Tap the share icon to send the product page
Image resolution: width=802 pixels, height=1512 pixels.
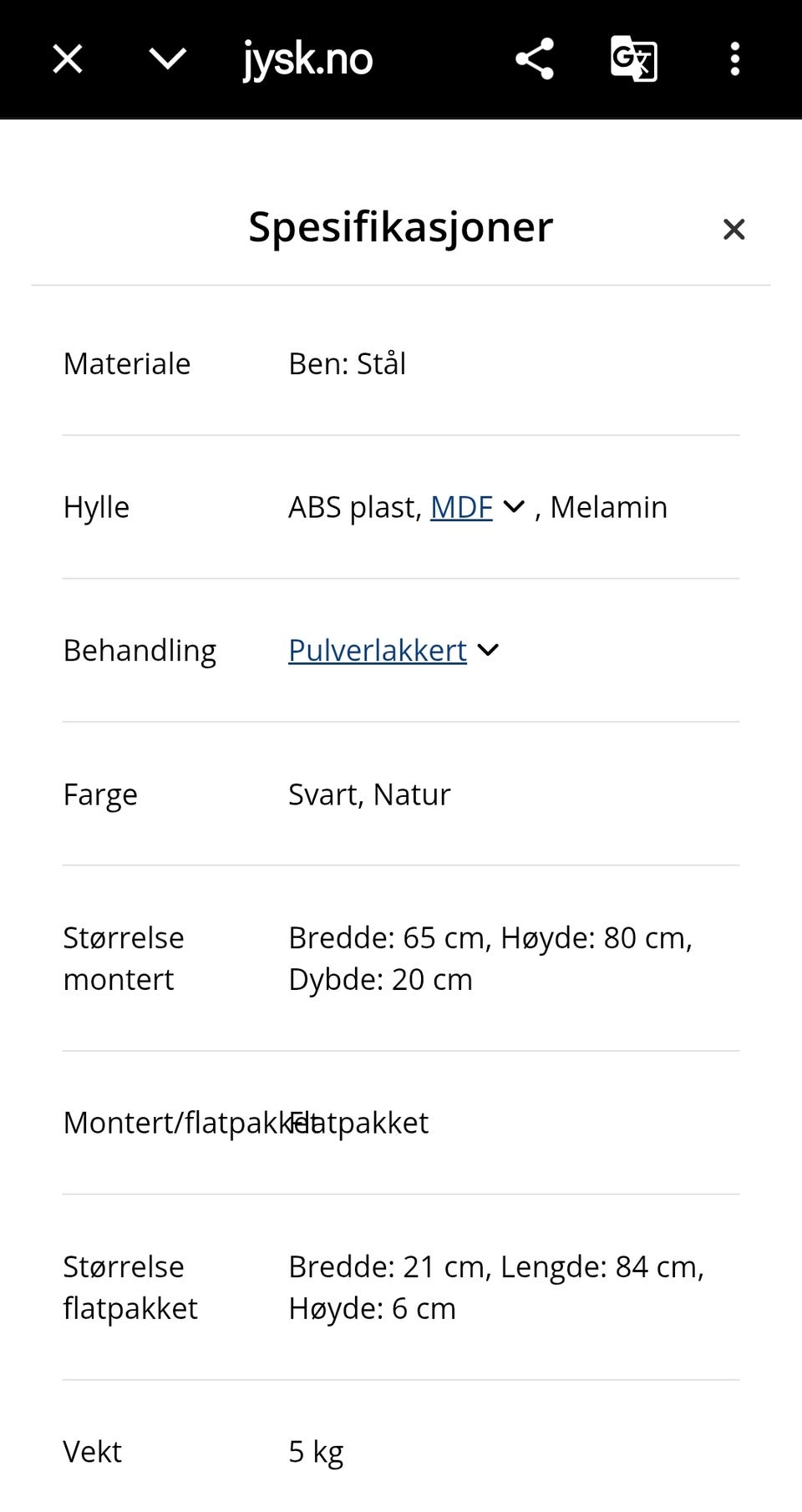(x=533, y=58)
